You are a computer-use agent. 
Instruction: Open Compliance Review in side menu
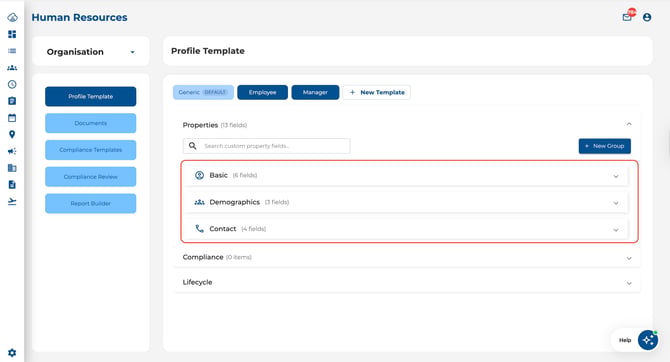pyautogui.click(x=91, y=177)
